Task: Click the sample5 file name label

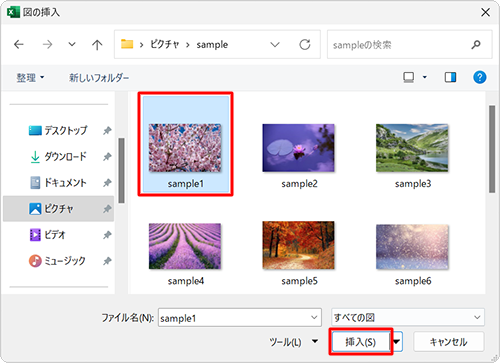Action: 299,281
